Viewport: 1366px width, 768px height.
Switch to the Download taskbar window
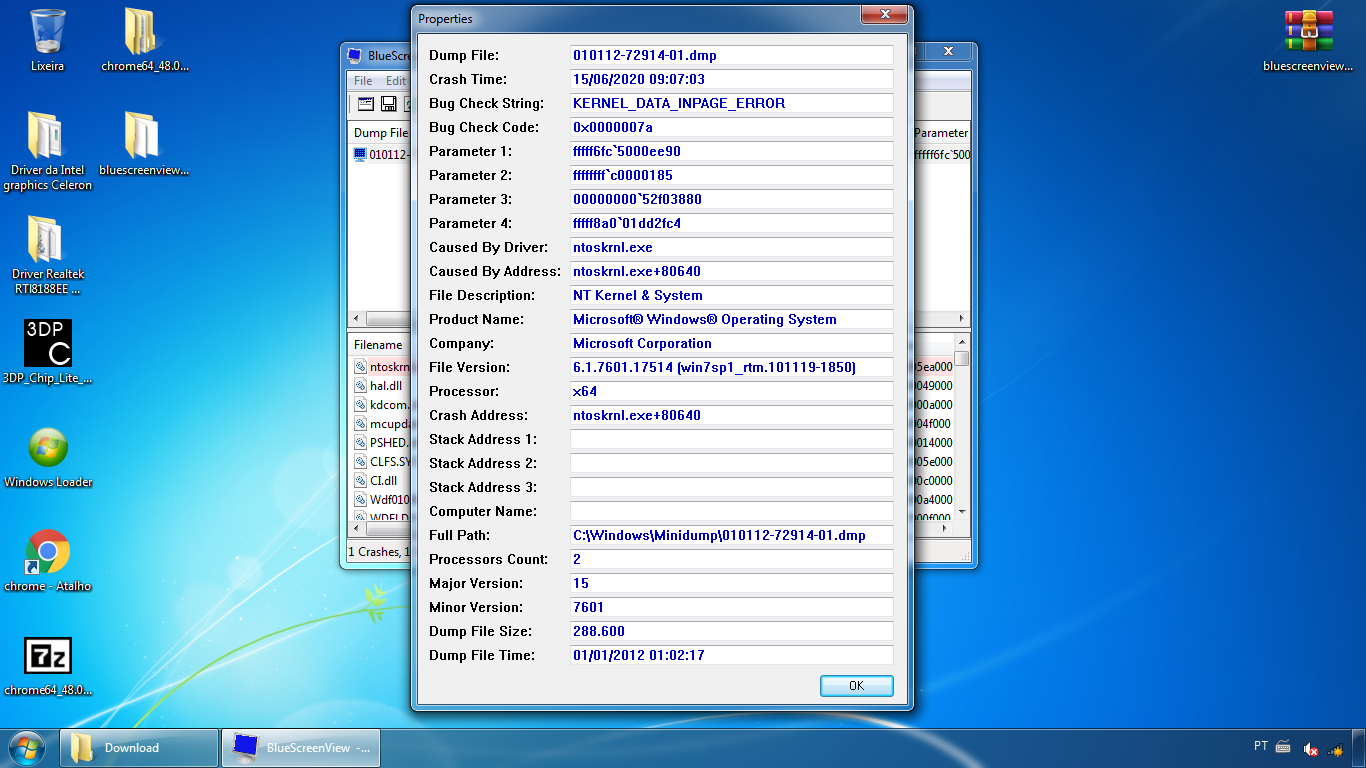(139, 748)
